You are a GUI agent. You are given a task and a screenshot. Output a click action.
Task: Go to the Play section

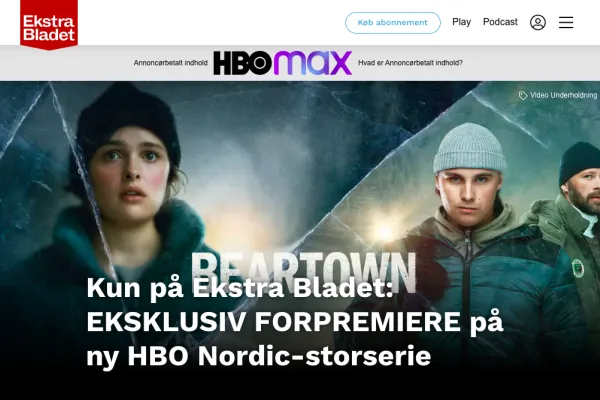point(461,22)
